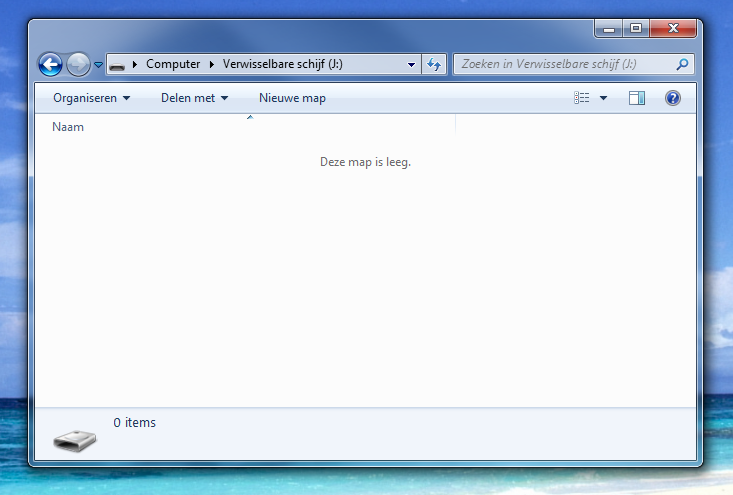This screenshot has width=733, height=495.
Task: Refresh the folder with the refresh icon
Action: point(434,65)
